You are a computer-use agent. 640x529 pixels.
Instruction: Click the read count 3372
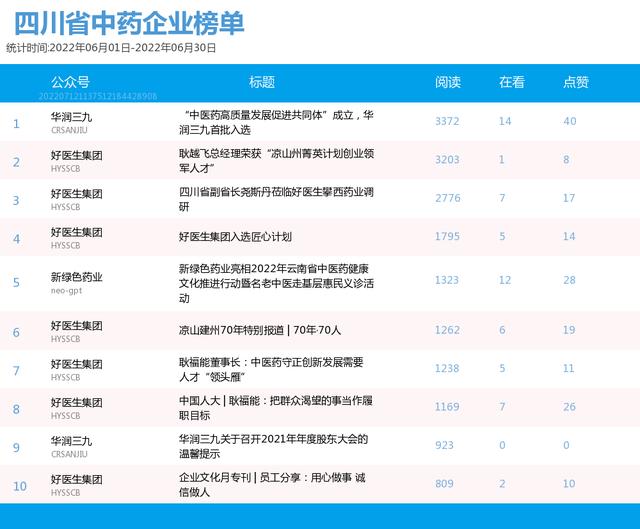[x=447, y=122]
